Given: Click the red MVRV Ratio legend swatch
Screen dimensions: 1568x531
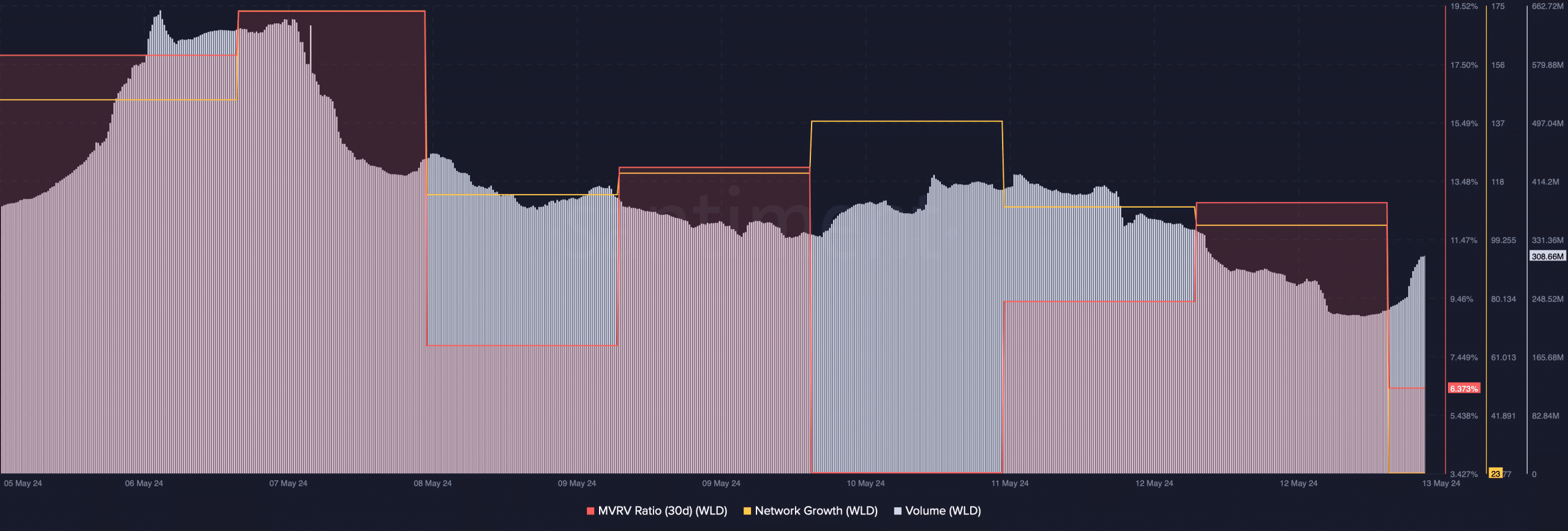Looking at the screenshot, I should (590, 511).
